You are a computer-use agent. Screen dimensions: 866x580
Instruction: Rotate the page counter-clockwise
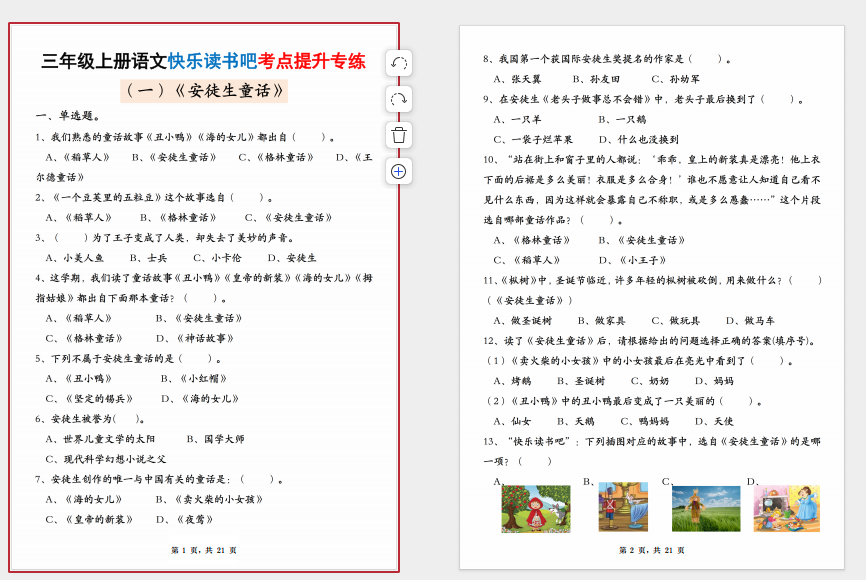pyautogui.click(x=399, y=63)
